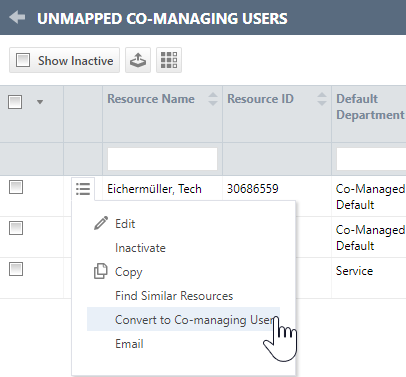This screenshot has height=377, width=406.
Task: Expand the dropdown arrow next to the select-all checkbox
Action: point(40,102)
